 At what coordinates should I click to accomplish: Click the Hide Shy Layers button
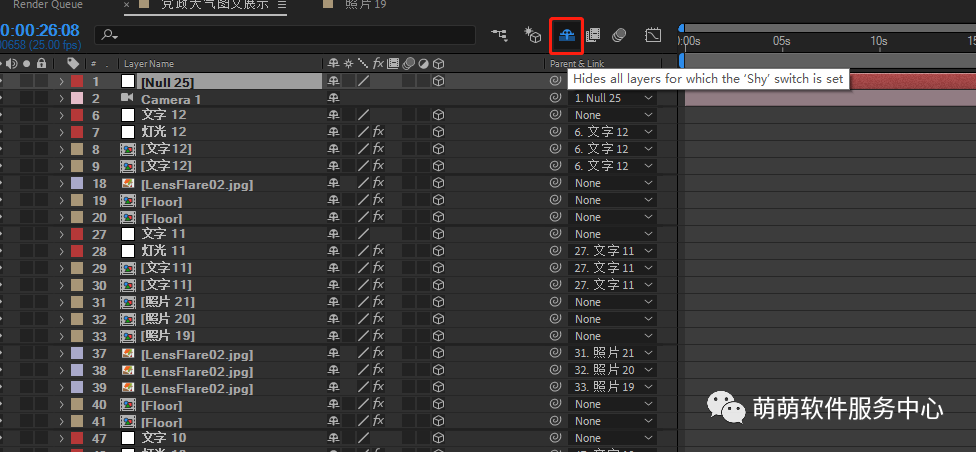[566, 36]
